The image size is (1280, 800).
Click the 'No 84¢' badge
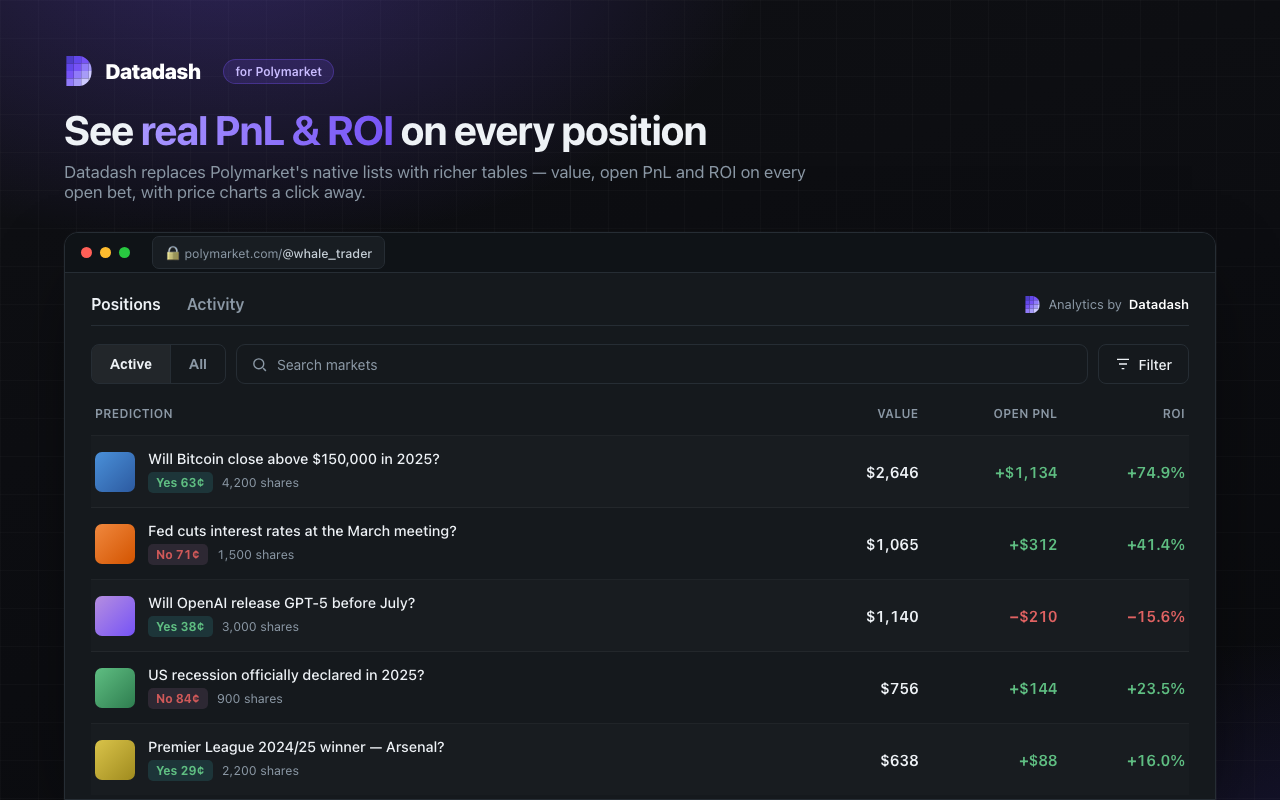coord(178,698)
